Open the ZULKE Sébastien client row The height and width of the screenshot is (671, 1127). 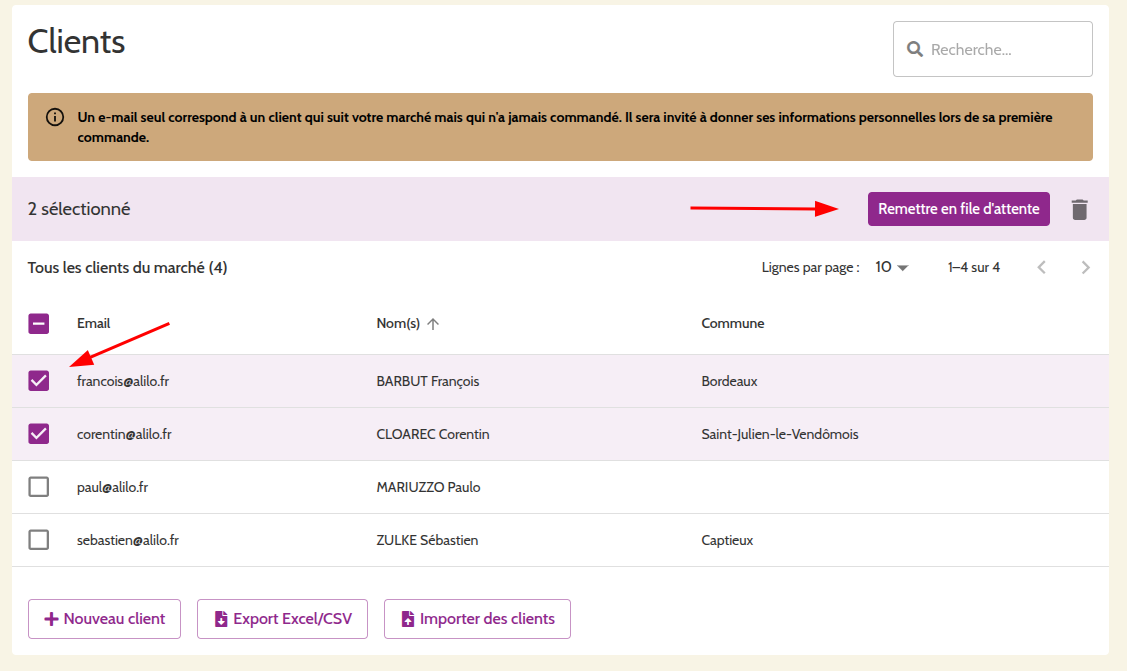tap(427, 540)
